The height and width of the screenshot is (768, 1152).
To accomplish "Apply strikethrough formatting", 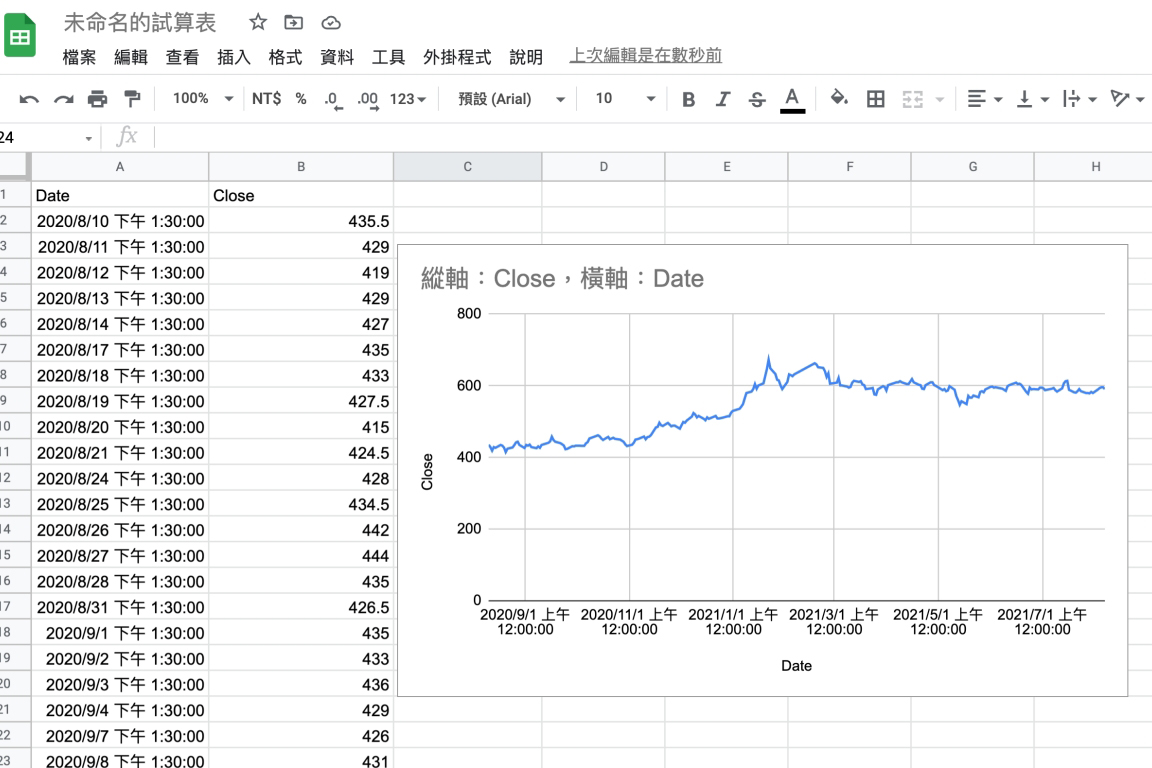I will point(757,98).
